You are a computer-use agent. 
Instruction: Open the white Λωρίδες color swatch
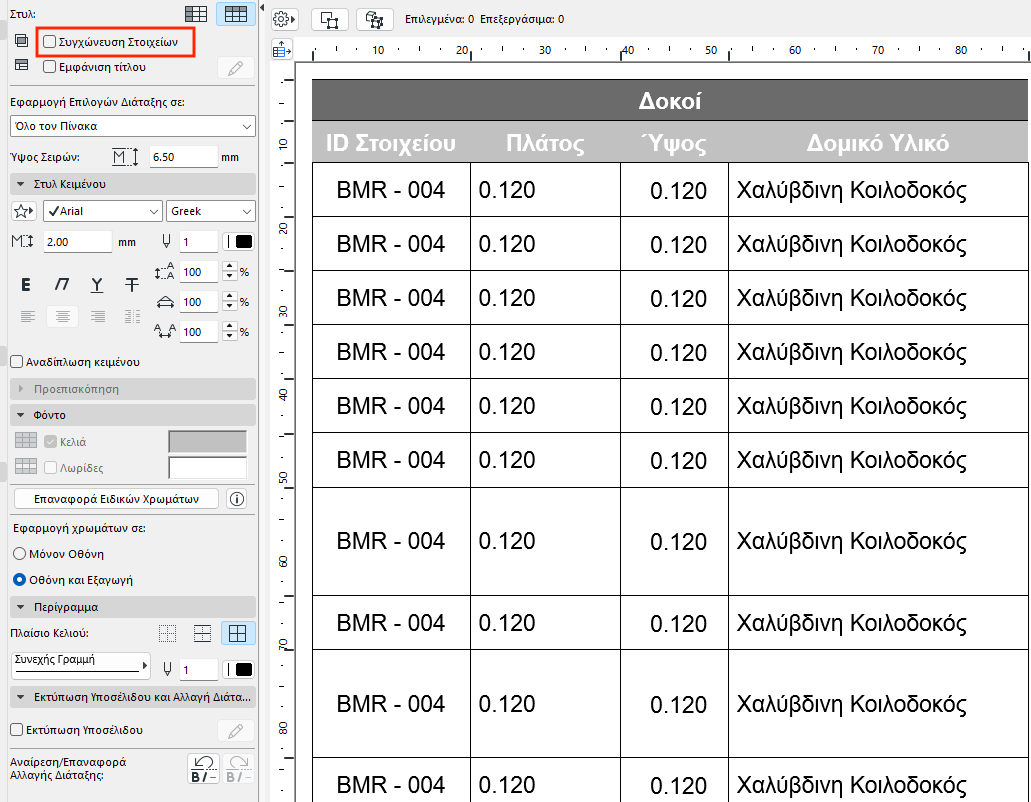point(208,468)
